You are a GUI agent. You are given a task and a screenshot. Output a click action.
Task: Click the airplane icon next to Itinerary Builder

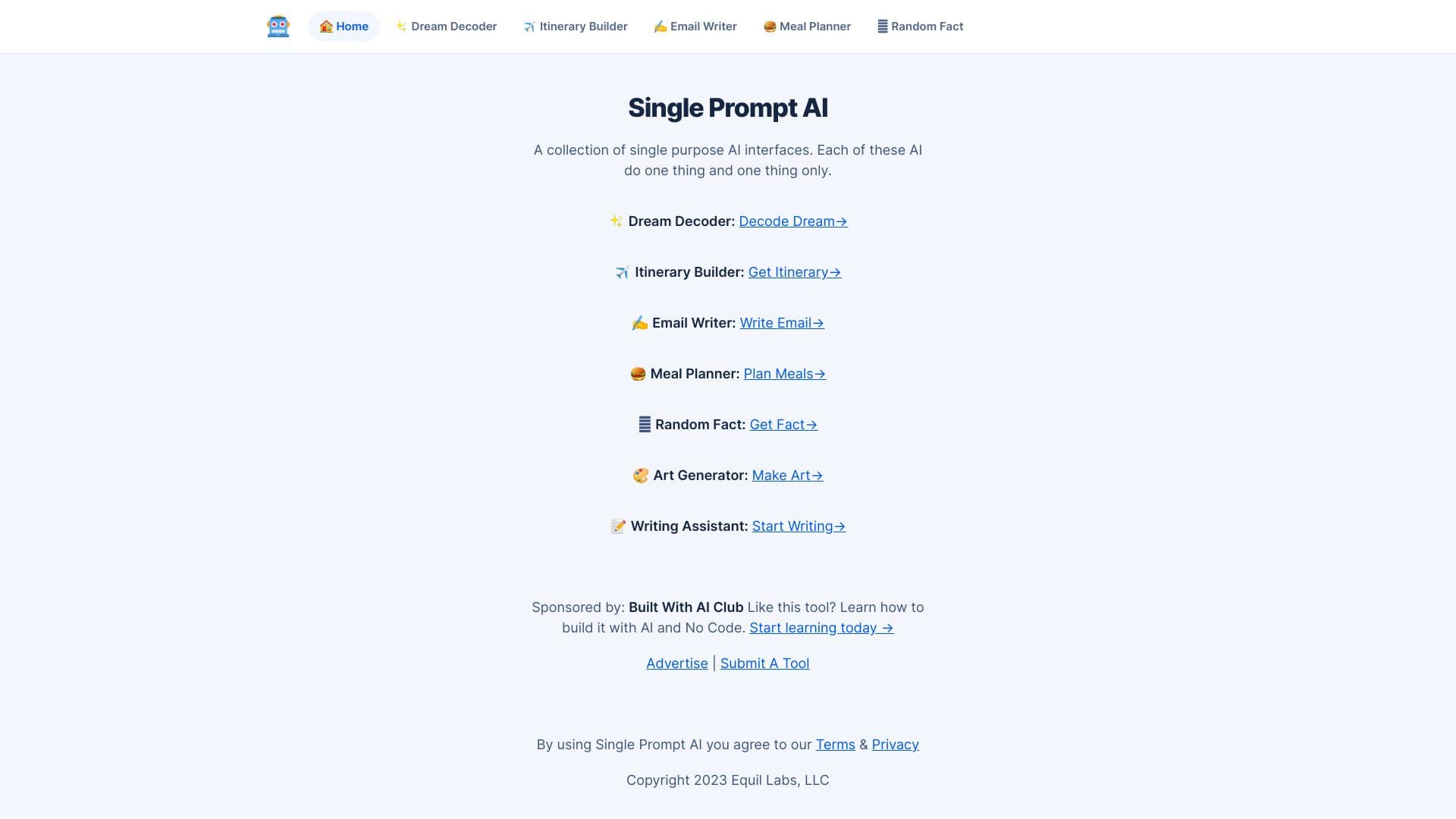(529, 26)
